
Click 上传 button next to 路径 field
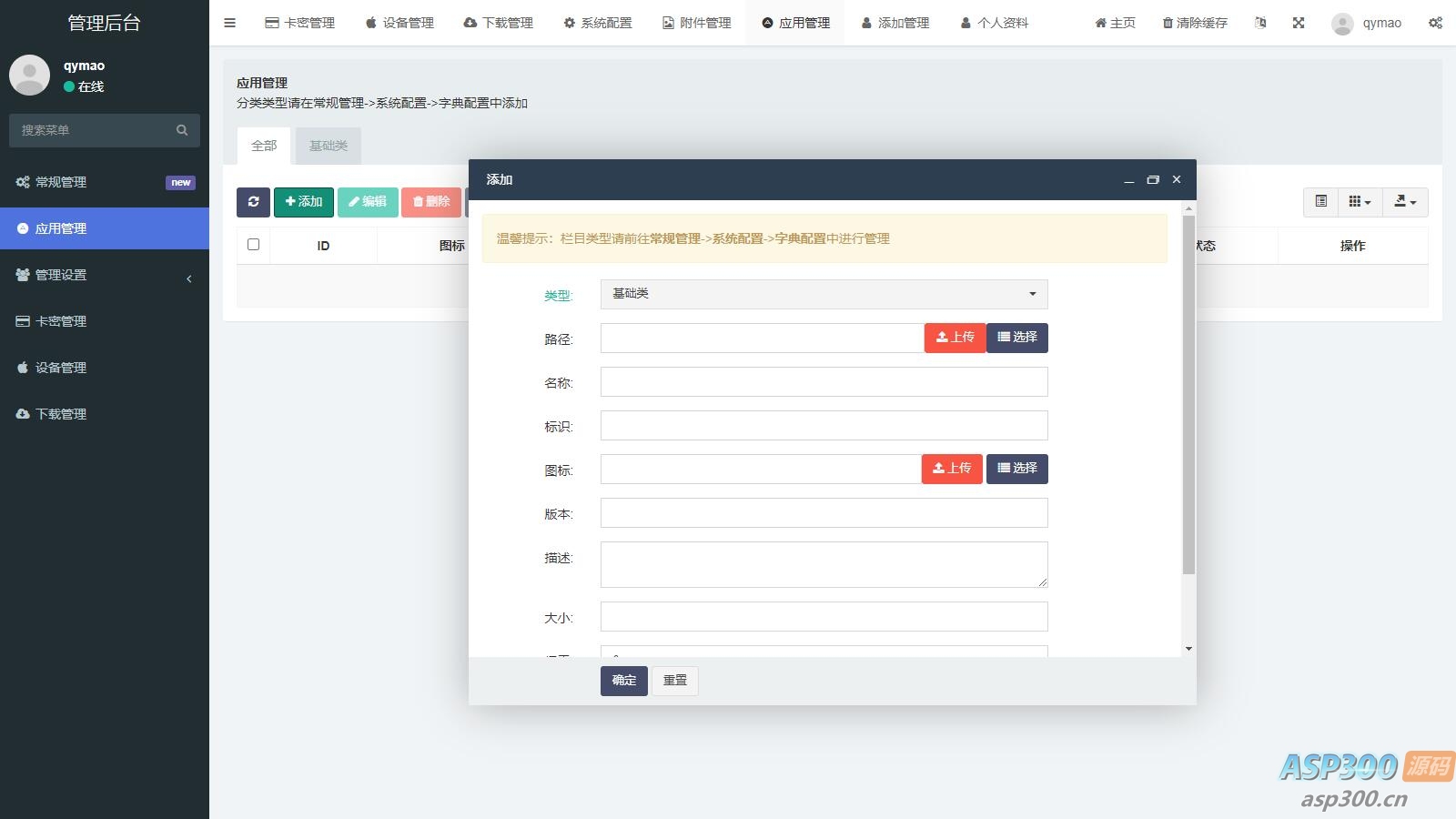point(955,338)
